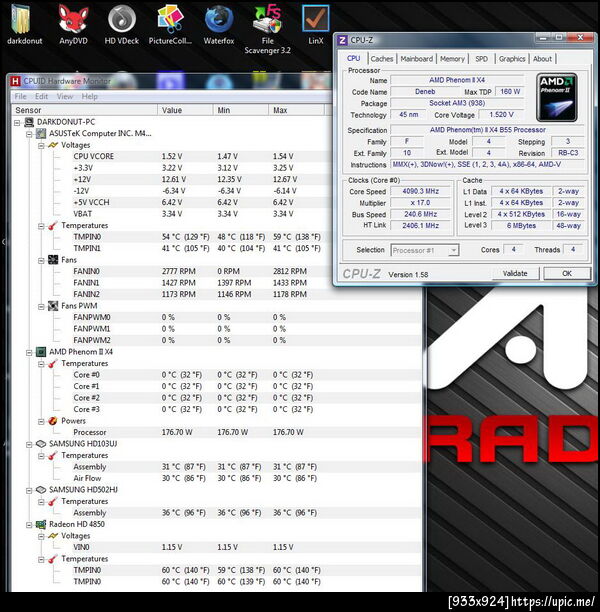Click the Min column header

click(240, 110)
